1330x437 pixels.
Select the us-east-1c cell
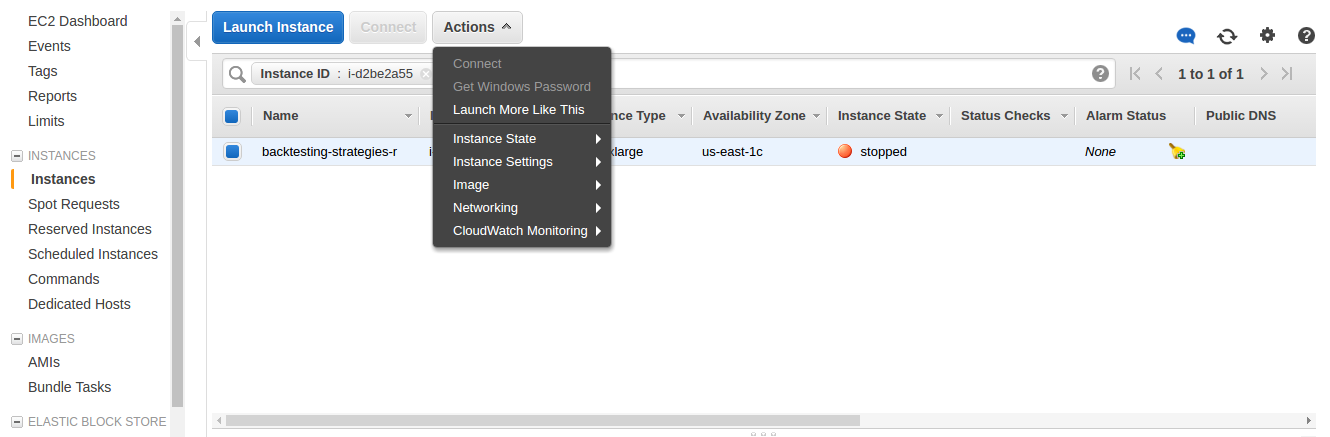pos(733,152)
